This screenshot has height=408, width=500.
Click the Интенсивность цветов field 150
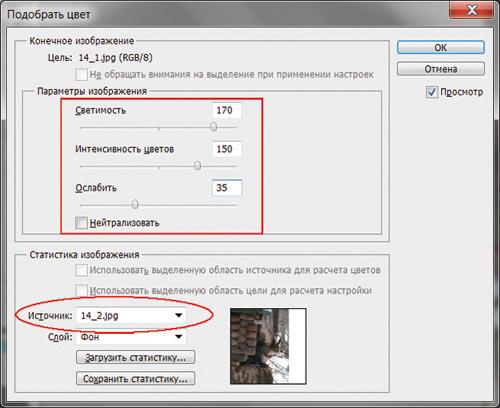(x=227, y=149)
